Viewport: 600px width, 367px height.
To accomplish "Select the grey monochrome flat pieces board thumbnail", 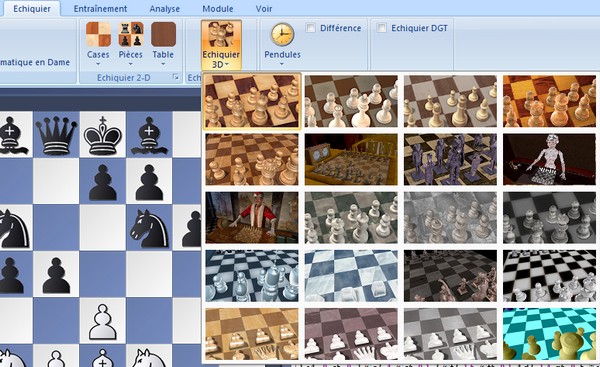I will click(x=450, y=334).
